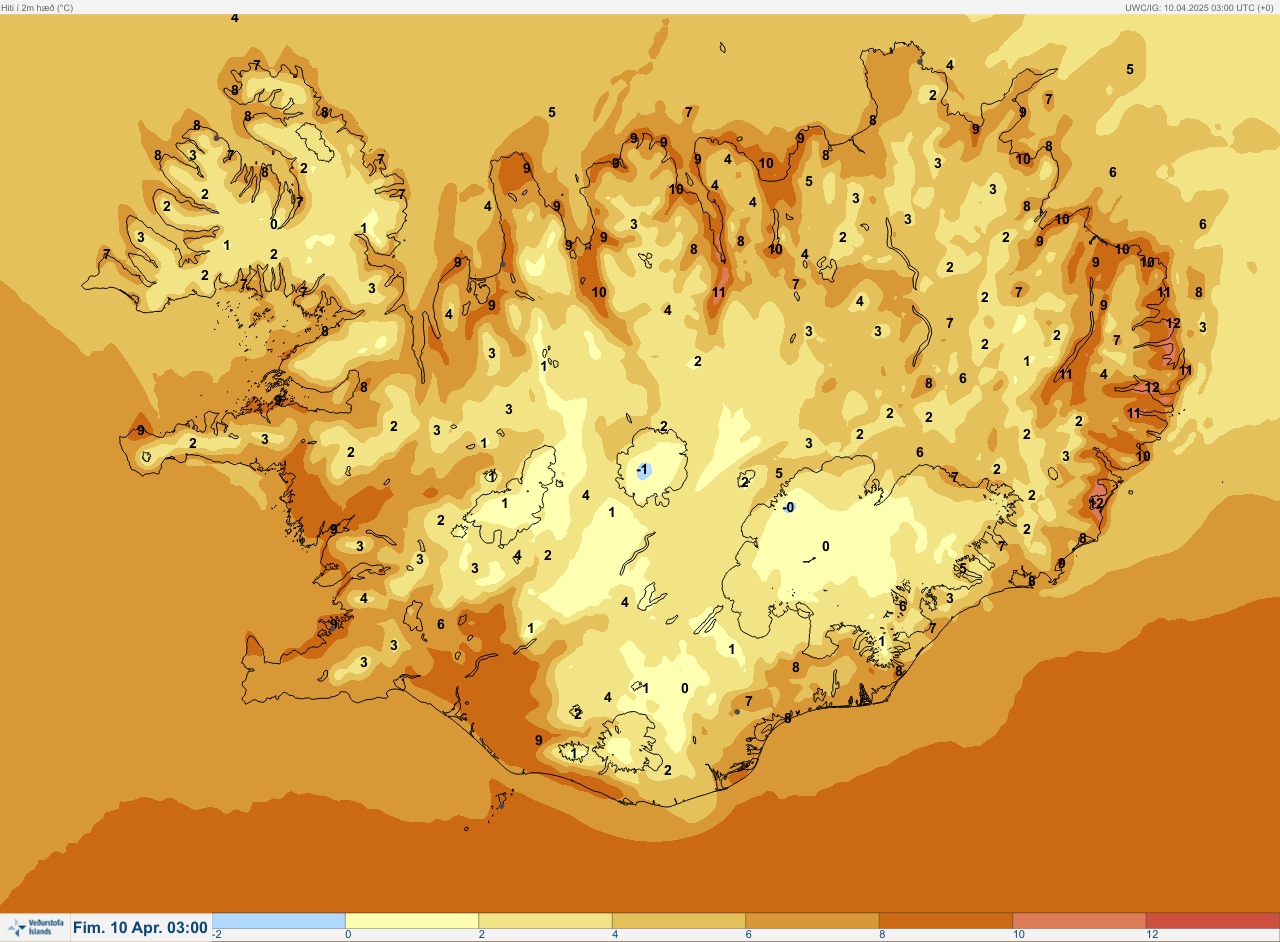Viewport: 1280px width, 942px height.
Task: Click the 'Fim. 10 Apr. 03:00' date label
Action: click(140, 928)
